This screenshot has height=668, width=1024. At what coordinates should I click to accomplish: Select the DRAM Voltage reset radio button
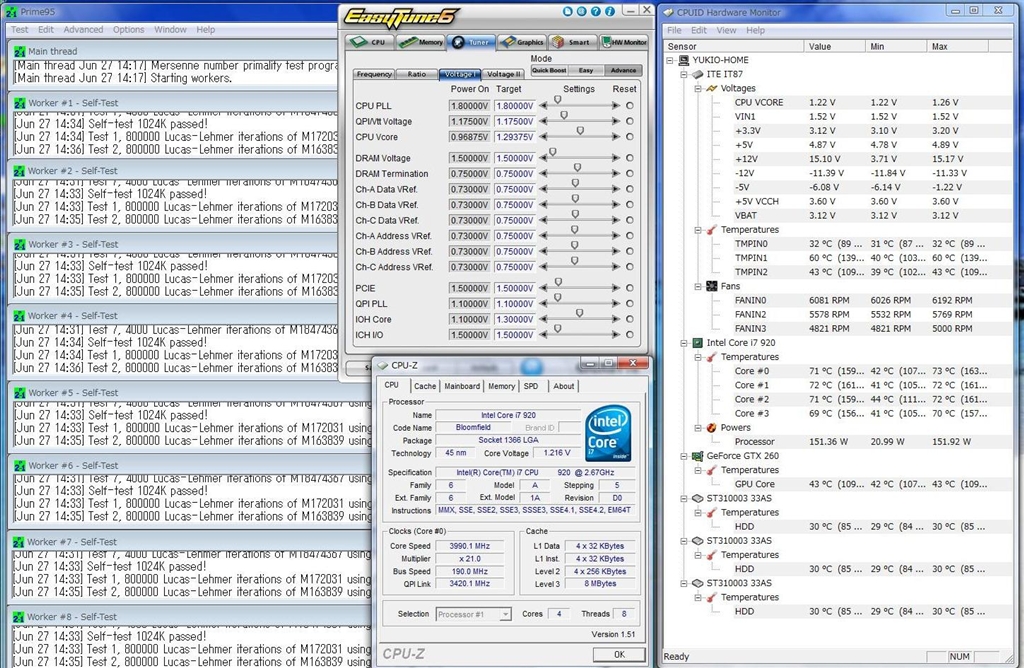click(630, 158)
